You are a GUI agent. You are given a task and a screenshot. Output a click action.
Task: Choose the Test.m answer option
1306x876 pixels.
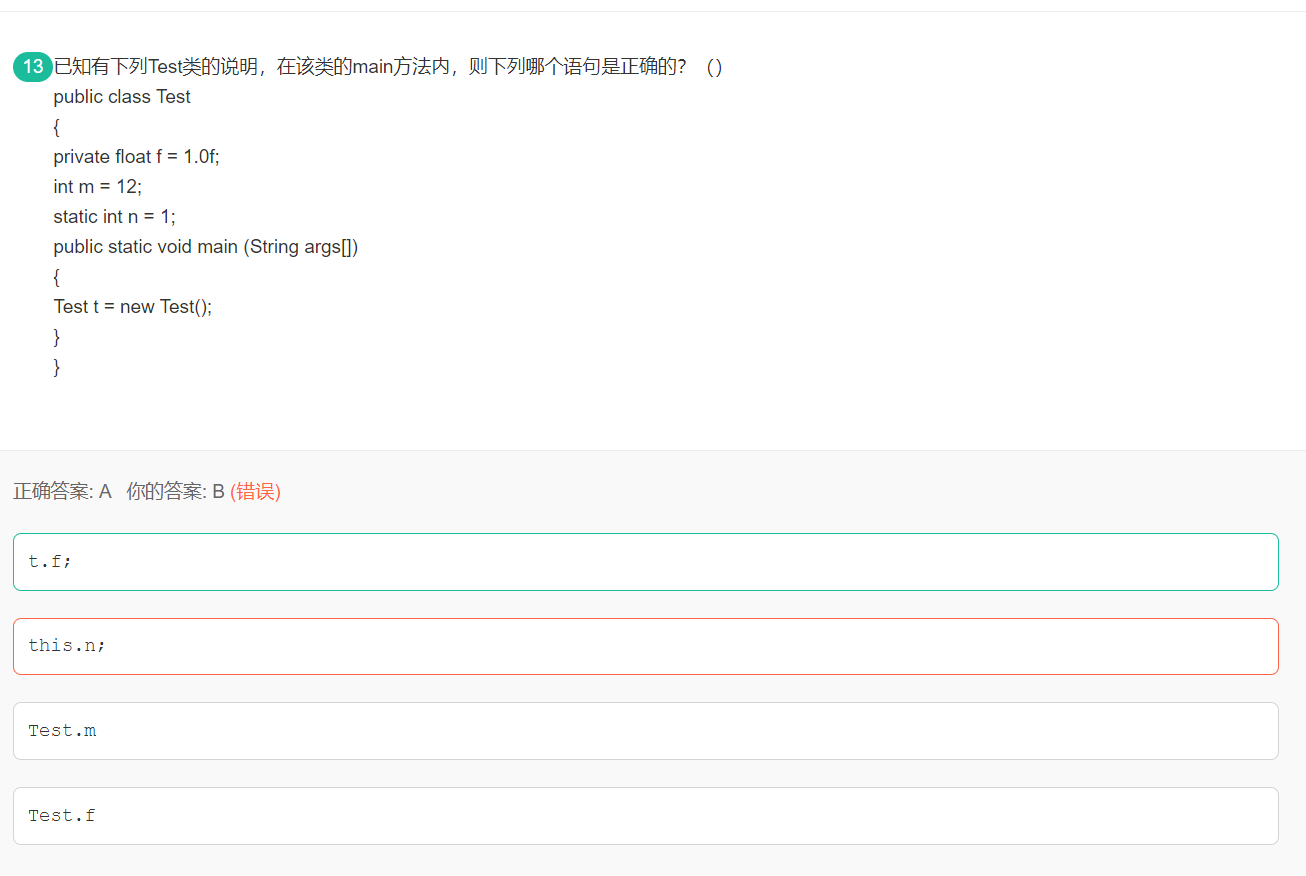[x=646, y=731]
